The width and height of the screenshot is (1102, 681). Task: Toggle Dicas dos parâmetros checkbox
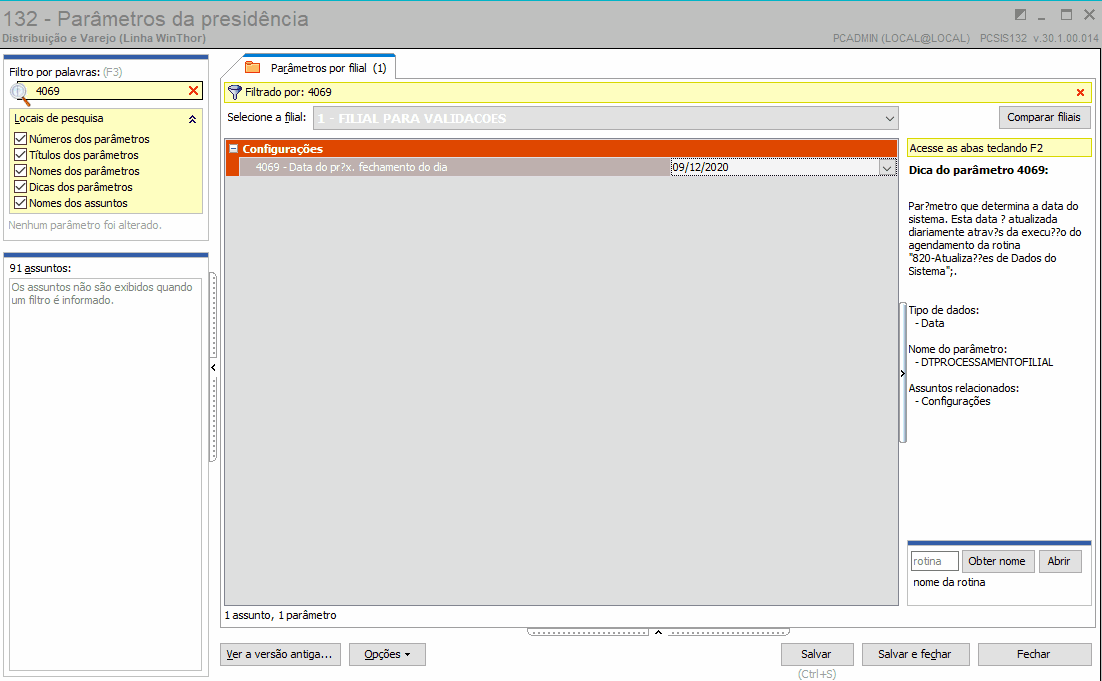click(20, 187)
